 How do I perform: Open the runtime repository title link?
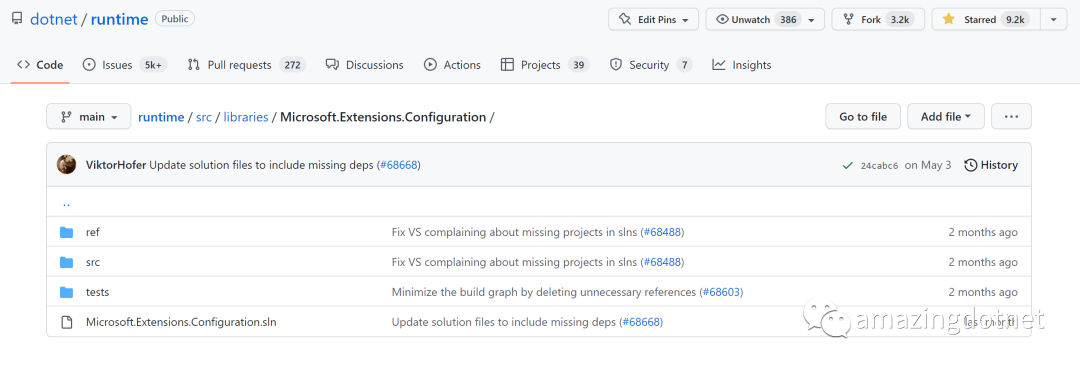click(119, 19)
